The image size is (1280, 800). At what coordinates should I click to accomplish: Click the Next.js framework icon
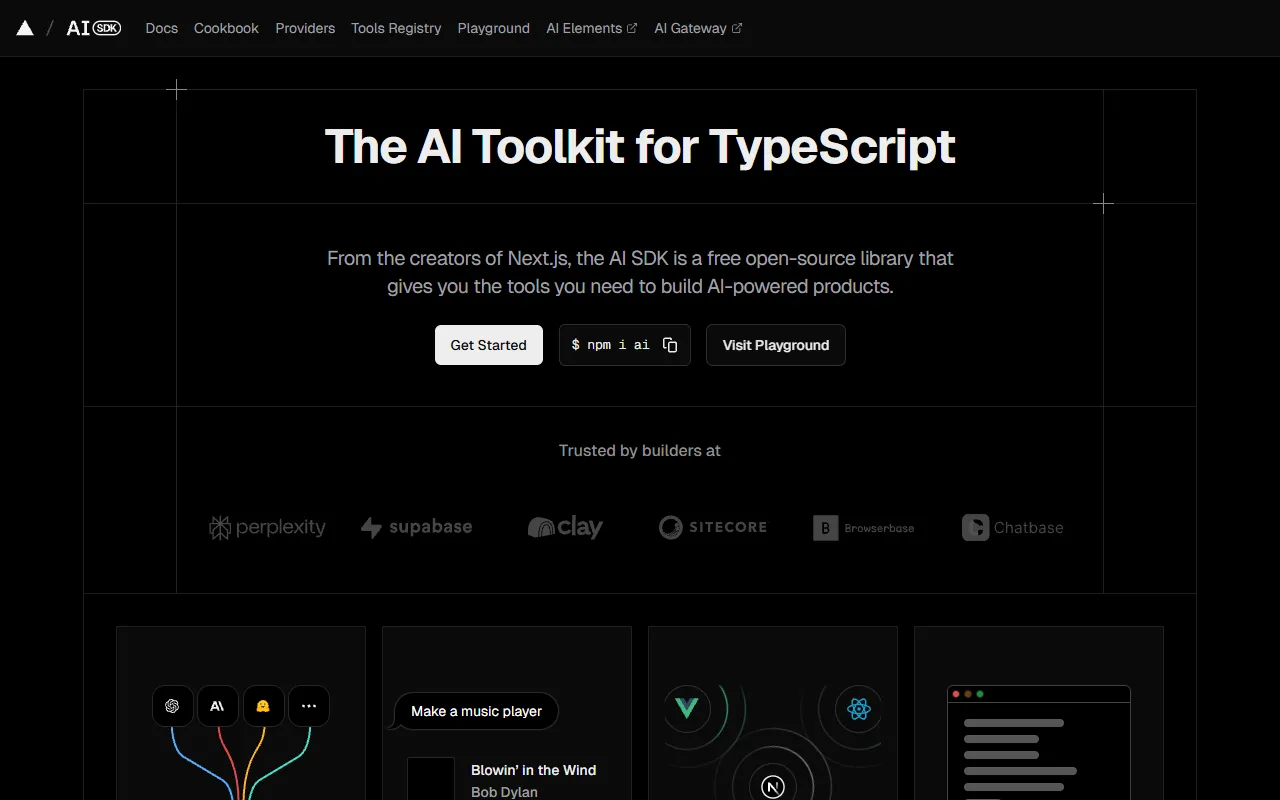tap(773, 787)
